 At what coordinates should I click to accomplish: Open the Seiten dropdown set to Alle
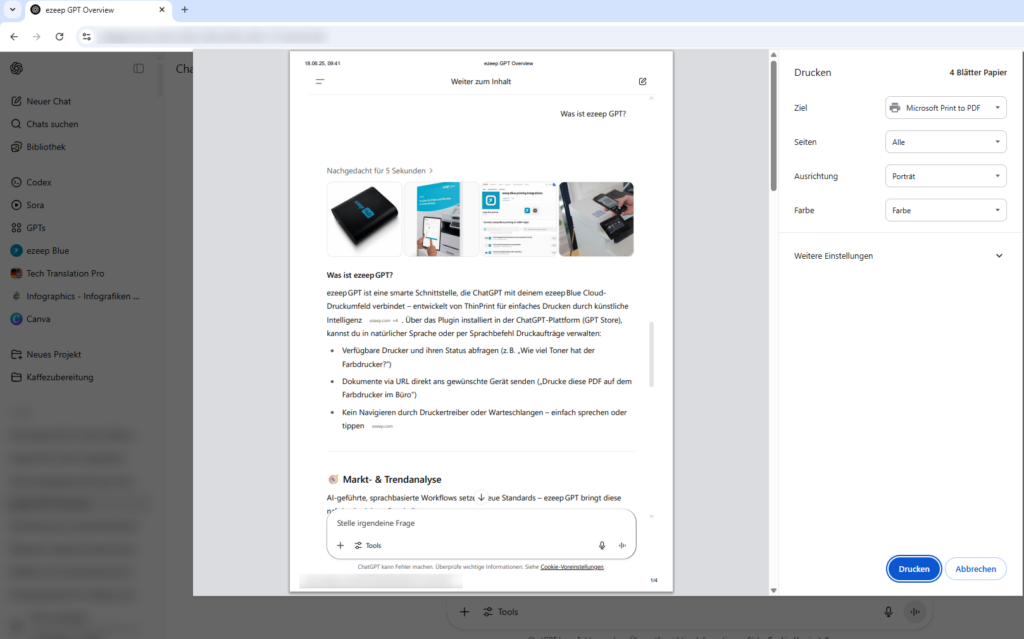point(946,142)
